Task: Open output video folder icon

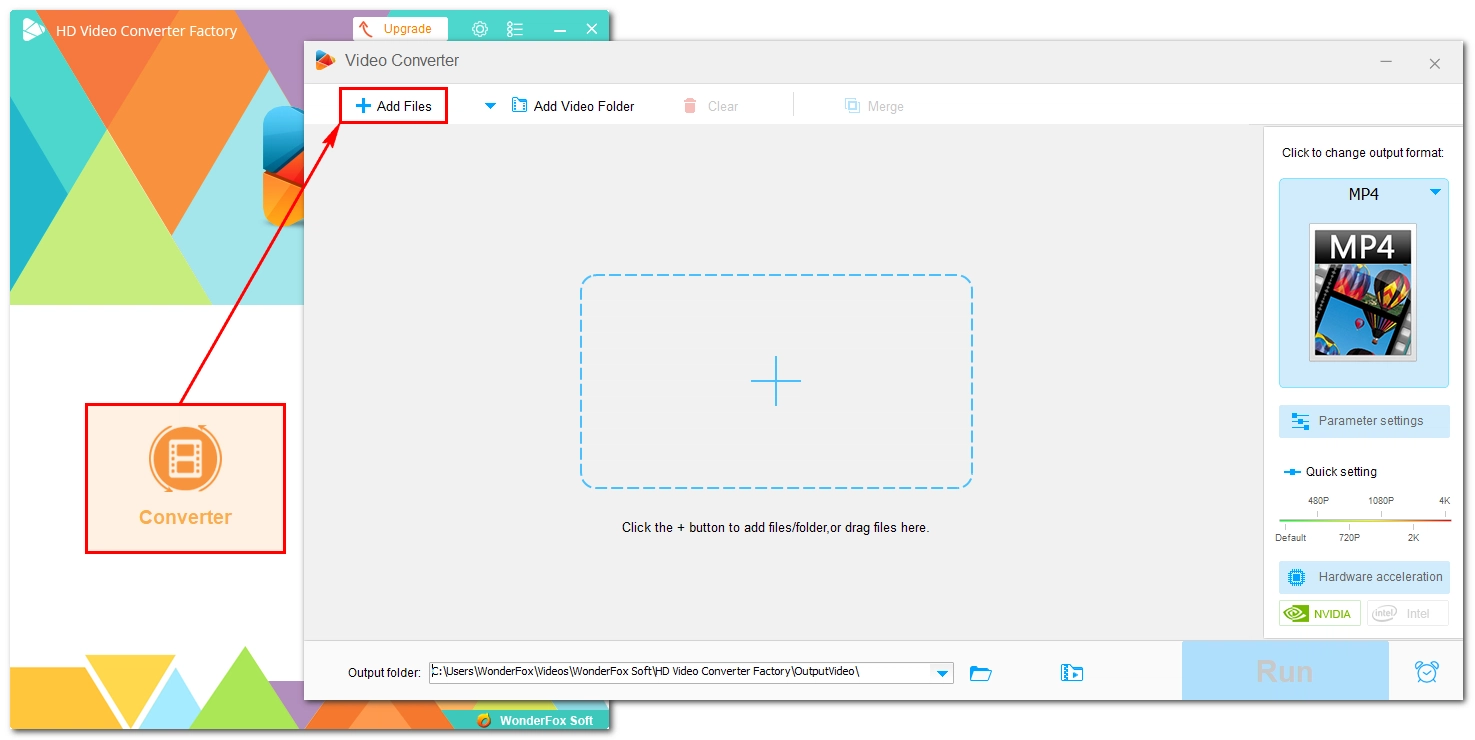Action: pos(1071,673)
